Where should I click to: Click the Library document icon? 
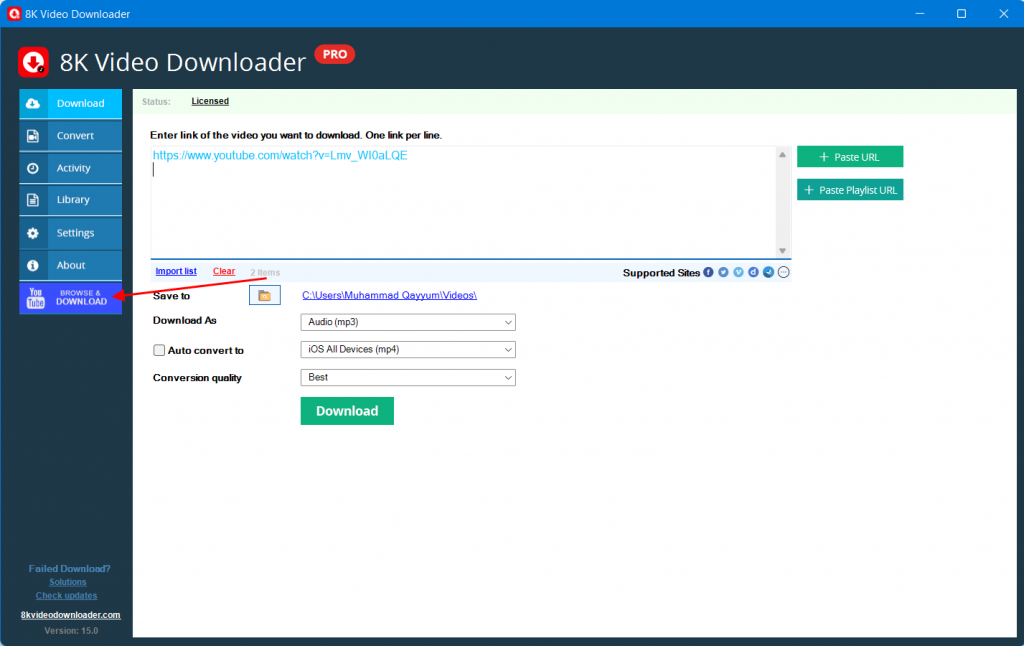tap(33, 200)
